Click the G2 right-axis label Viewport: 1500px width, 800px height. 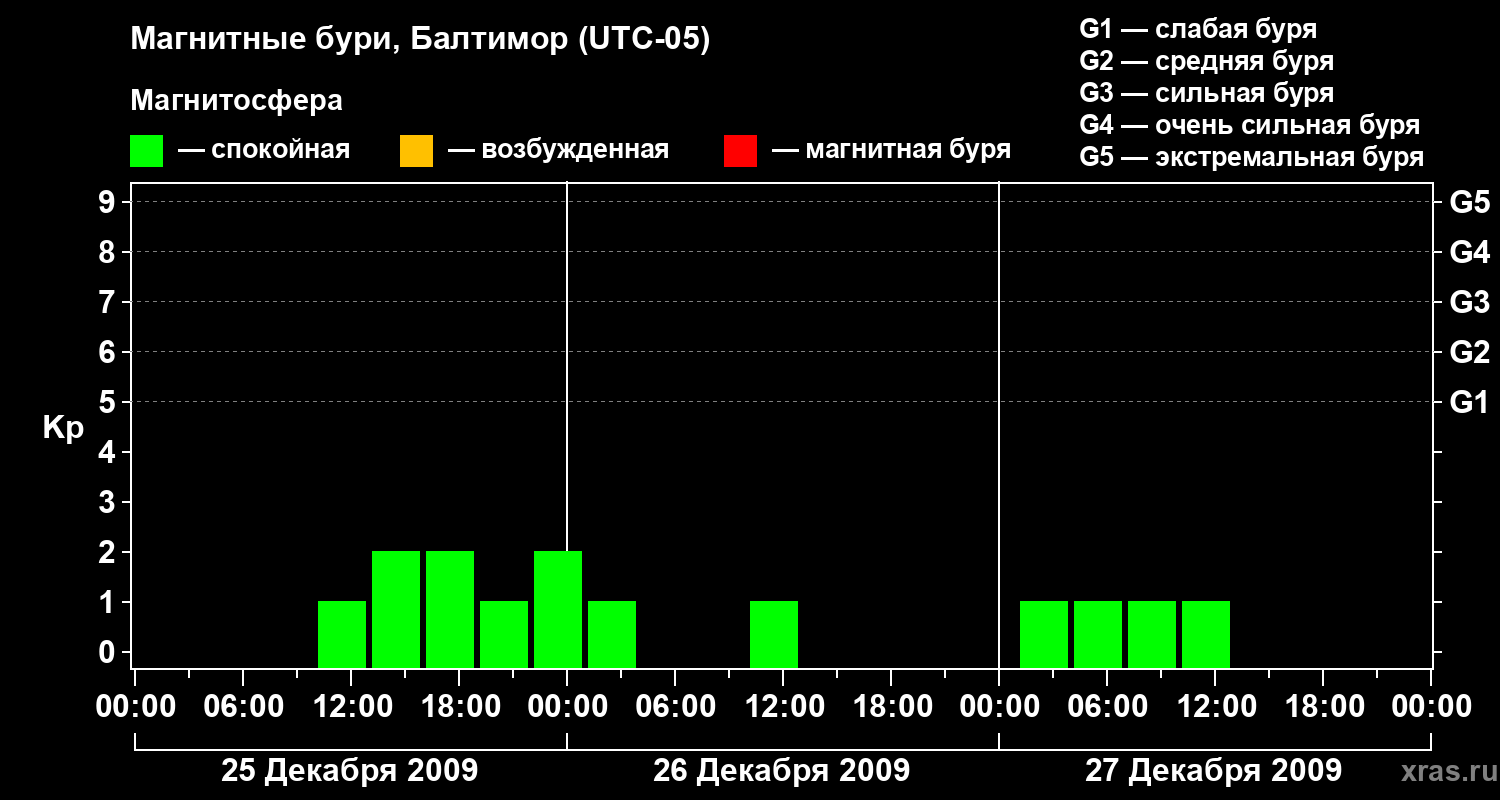tap(1469, 352)
